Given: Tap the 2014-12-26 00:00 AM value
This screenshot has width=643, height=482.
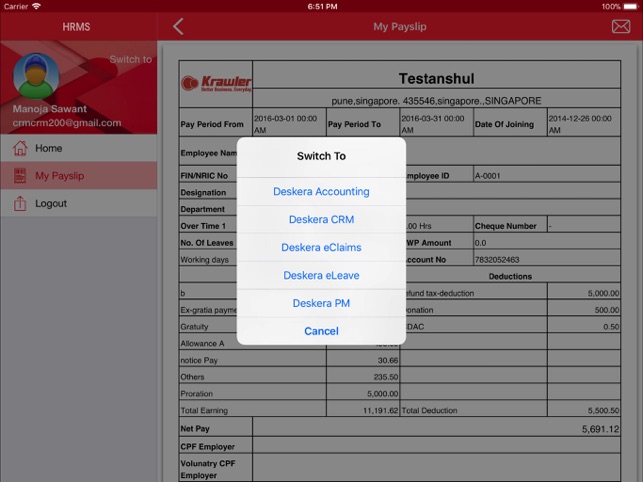Looking at the screenshot, I should (x=580, y=124).
